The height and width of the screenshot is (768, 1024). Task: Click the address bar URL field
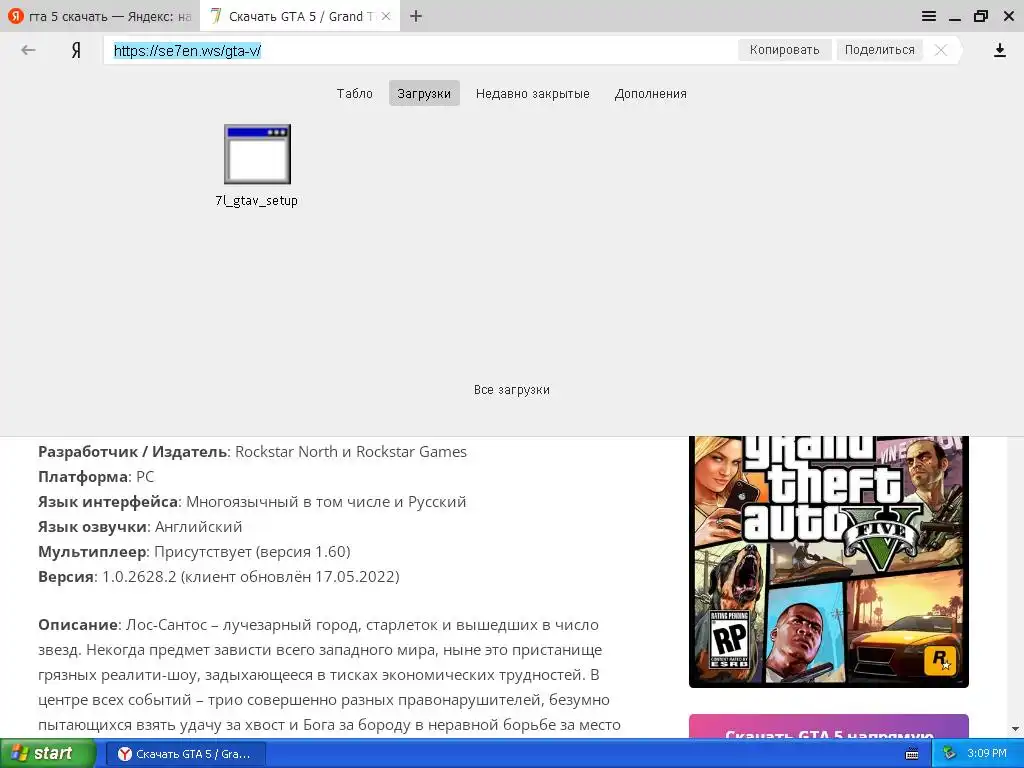coord(418,50)
